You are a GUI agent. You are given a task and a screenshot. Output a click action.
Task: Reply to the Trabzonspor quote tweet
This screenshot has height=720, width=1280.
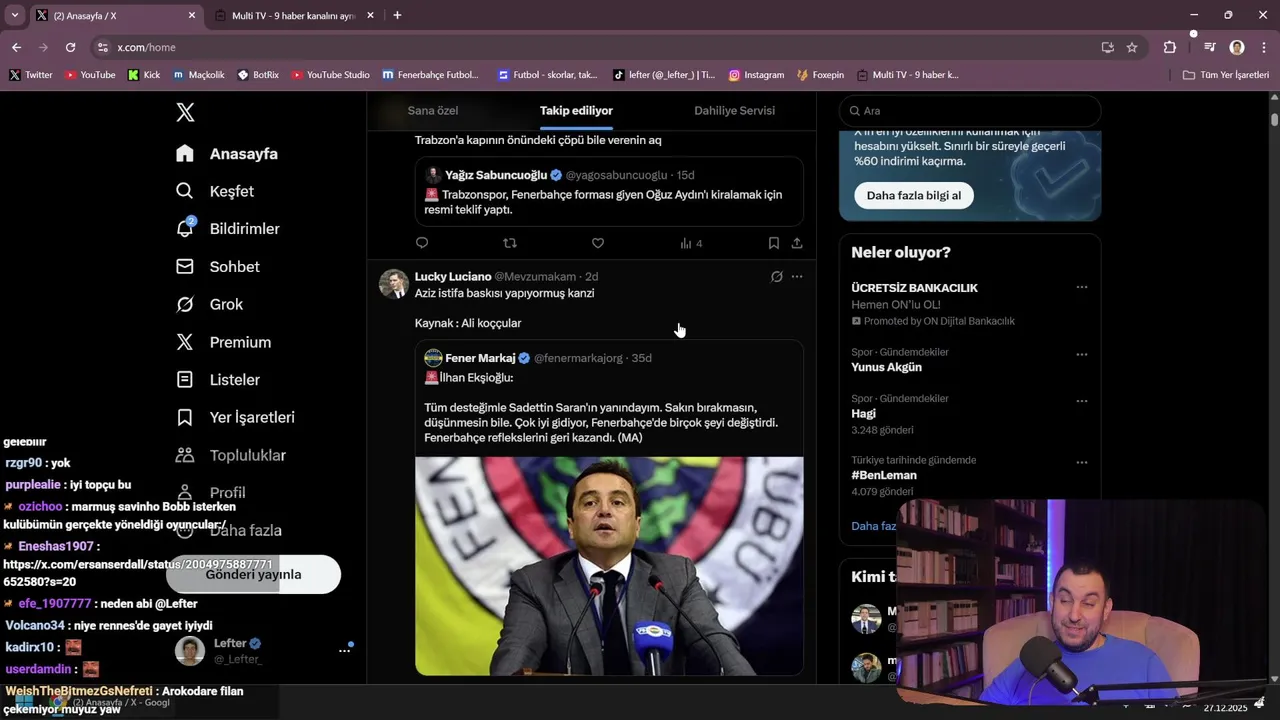422,243
